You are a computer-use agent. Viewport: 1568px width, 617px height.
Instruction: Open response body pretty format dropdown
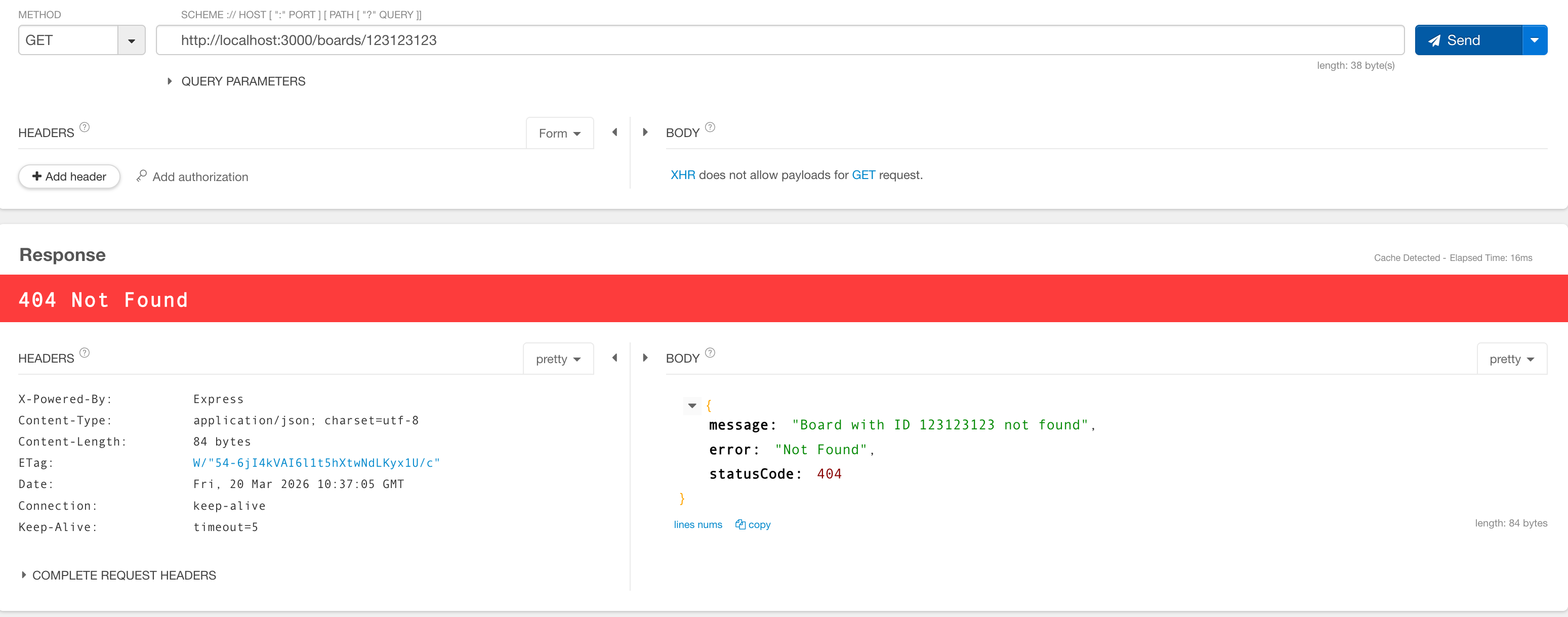pos(1511,359)
